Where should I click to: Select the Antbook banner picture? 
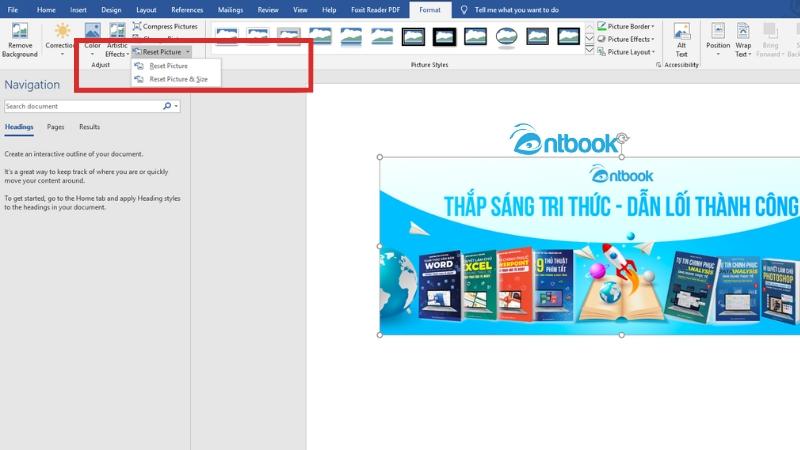tap(590, 246)
